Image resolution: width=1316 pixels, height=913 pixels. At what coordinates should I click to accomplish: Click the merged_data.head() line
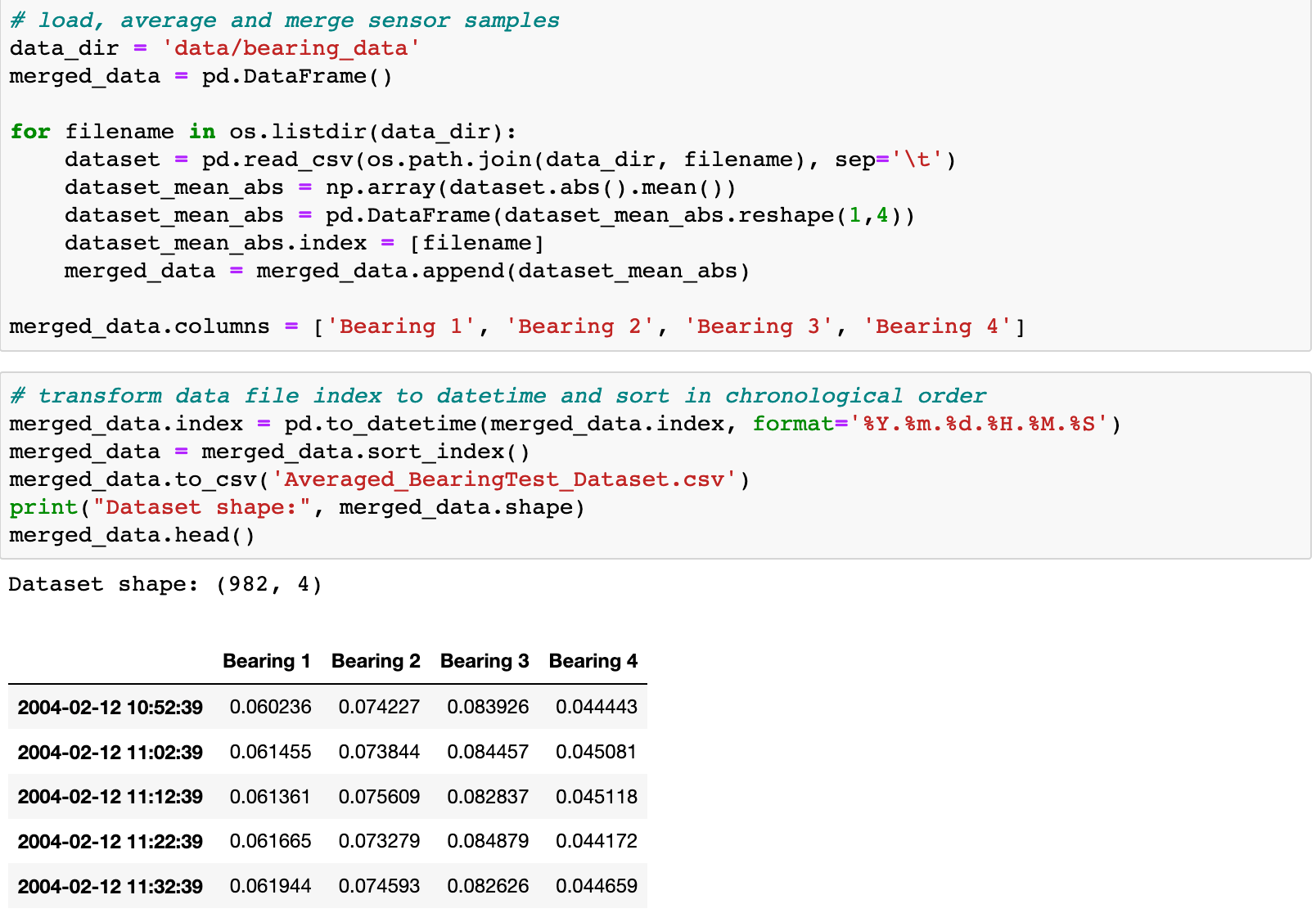coord(131,534)
